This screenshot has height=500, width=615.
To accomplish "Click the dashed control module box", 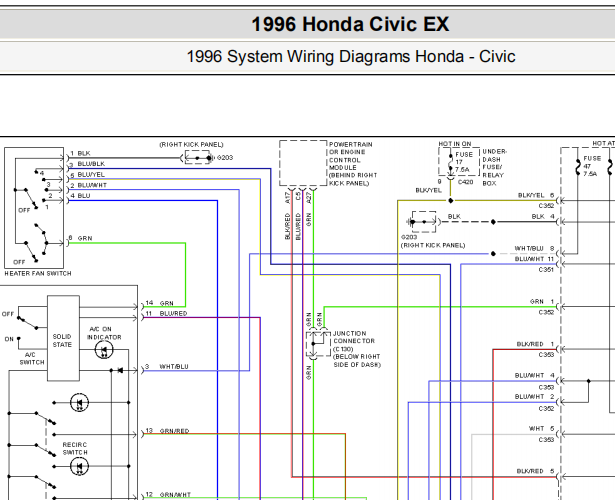I will click(x=303, y=163).
